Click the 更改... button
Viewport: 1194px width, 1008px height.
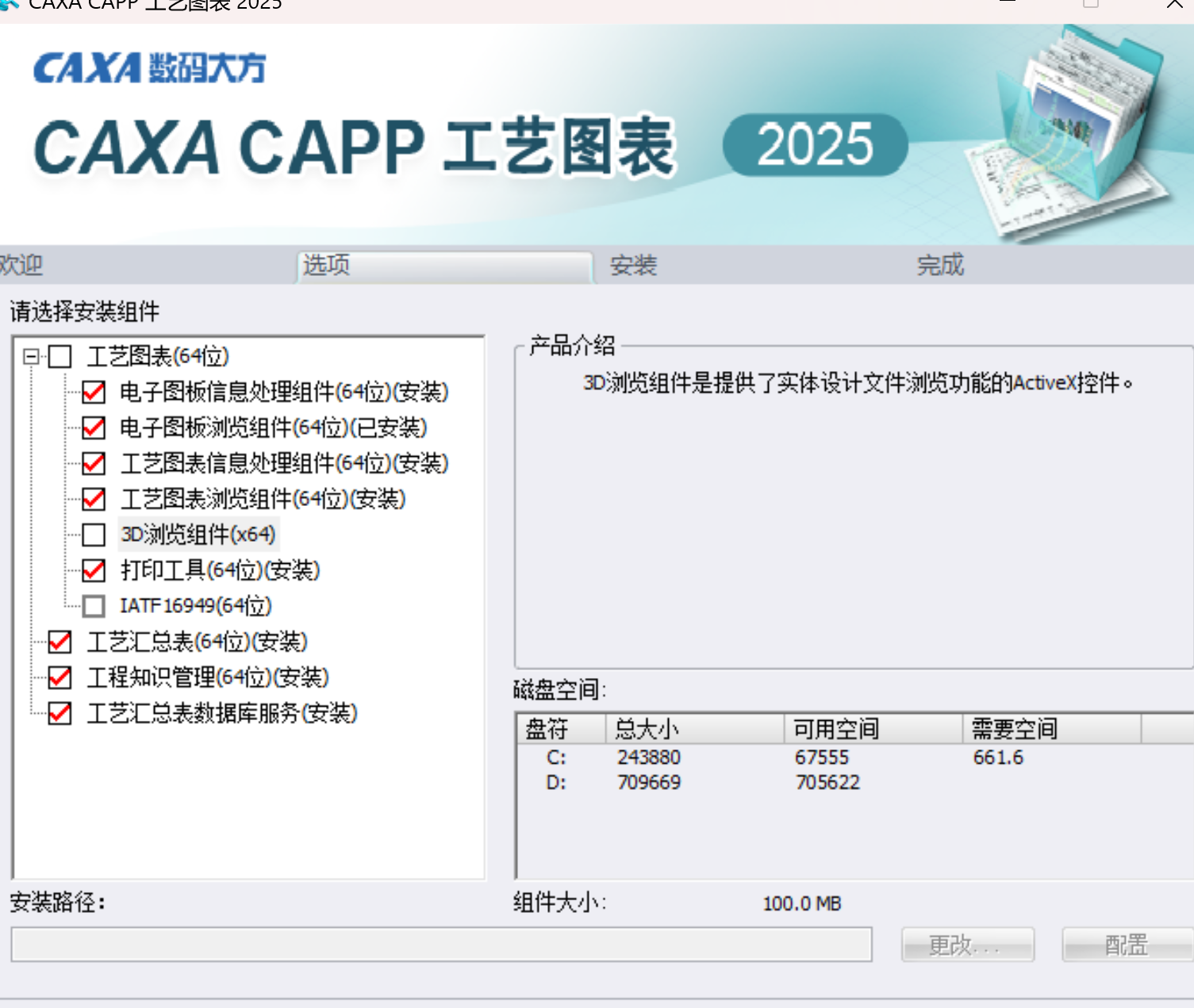pos(967,945)
